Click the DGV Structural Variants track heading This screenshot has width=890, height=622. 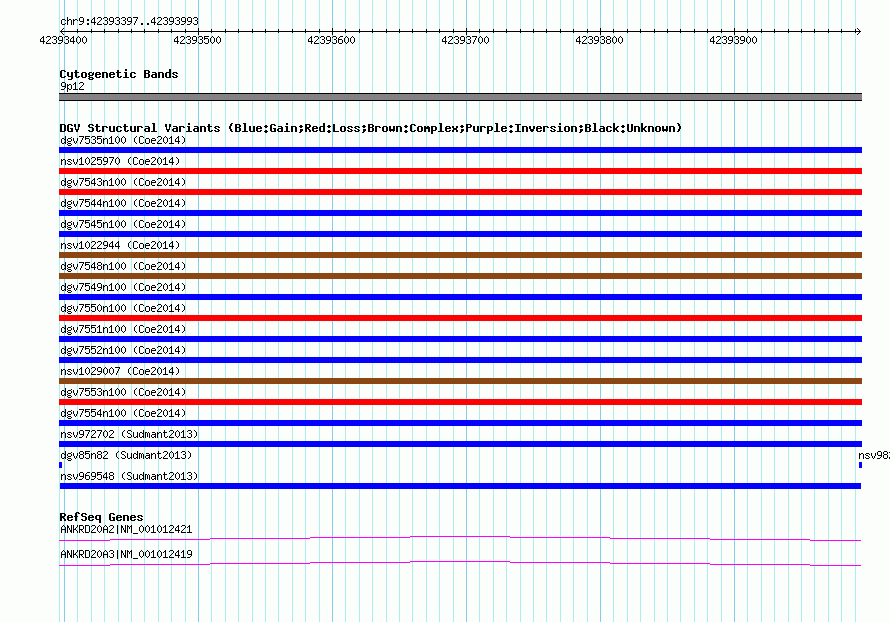(x=370, y=128)
